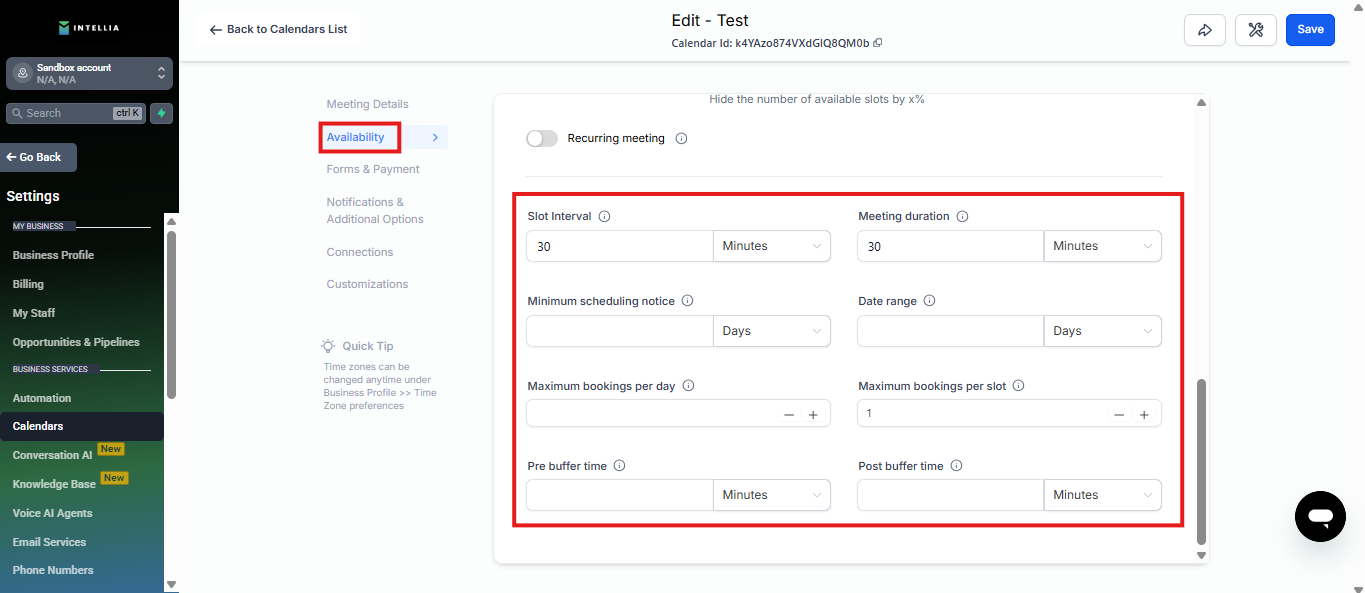This screenshot has width=1365, height=593.
Task: Click the green lightning bolt quick action icon
Action: [161, 113]
